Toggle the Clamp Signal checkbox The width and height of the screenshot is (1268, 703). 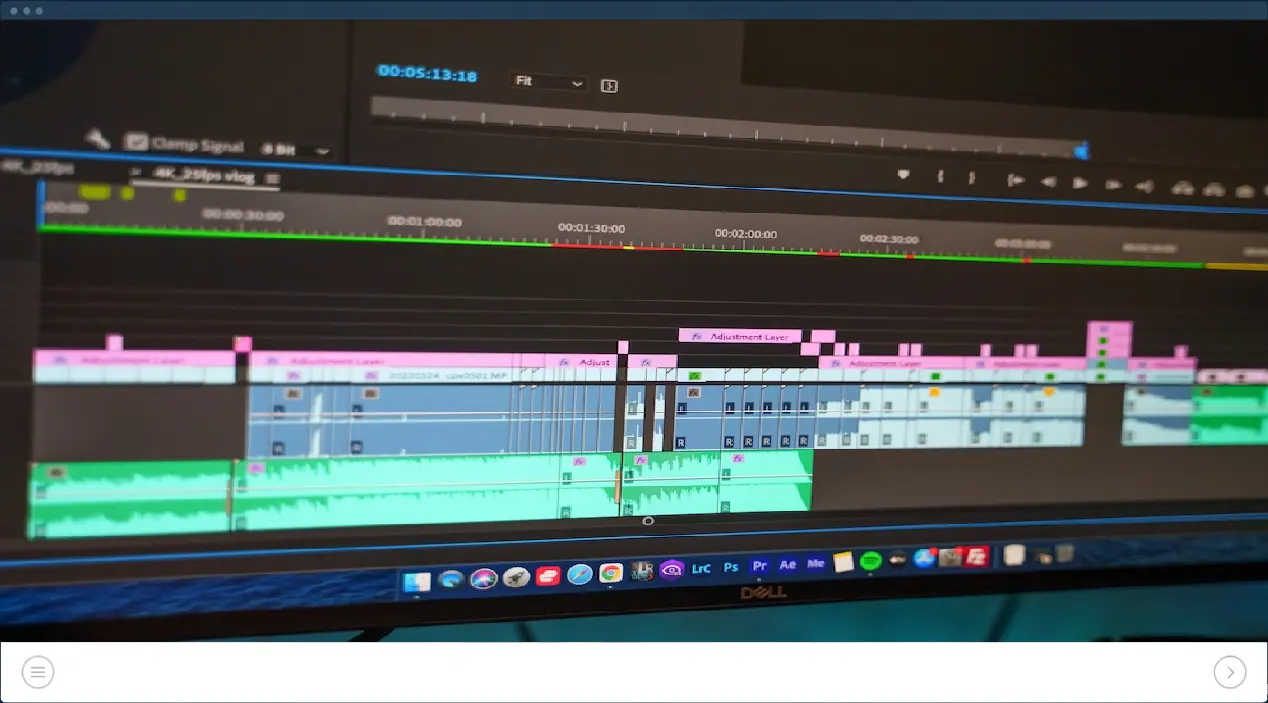[136, 142]
